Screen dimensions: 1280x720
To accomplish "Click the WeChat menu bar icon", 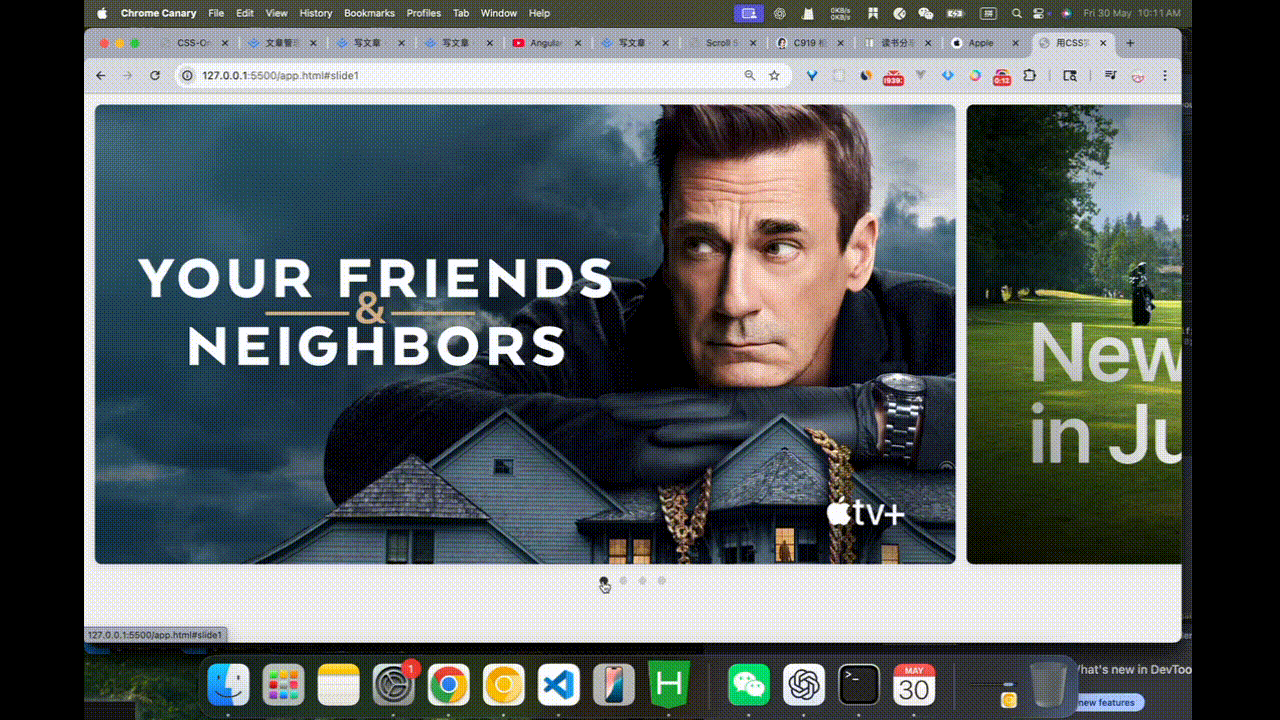I will point(926,13).
